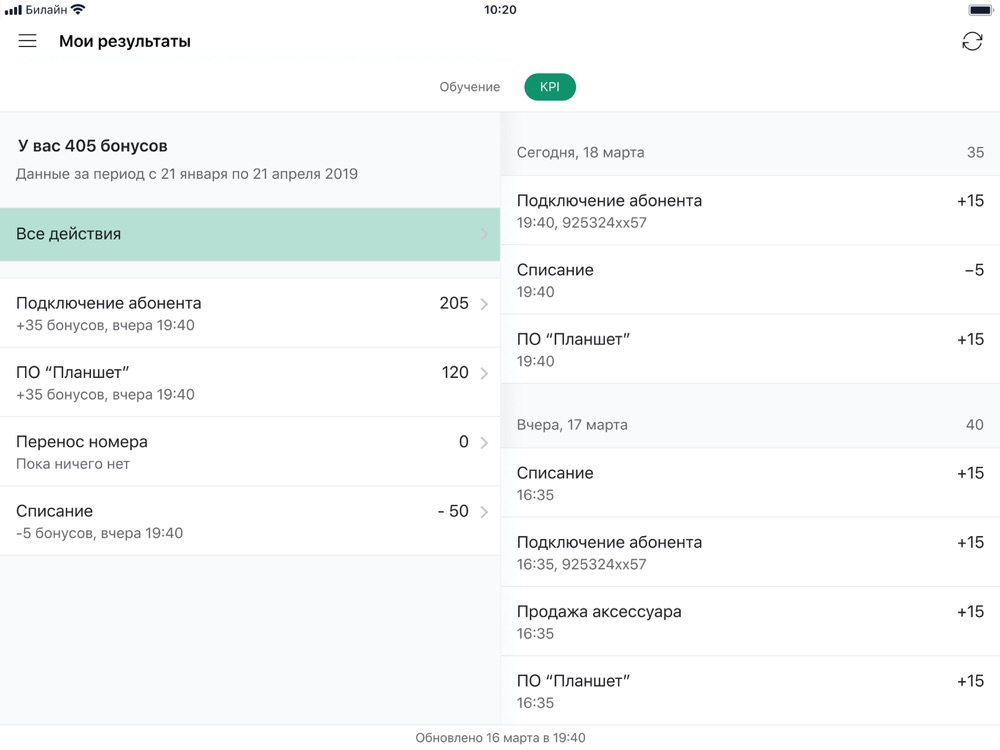Screen dimensions: 1000x750
Task: Tap the Сегодня, 18 марта header
Action: pyautogui.click(x=580, y=153)
